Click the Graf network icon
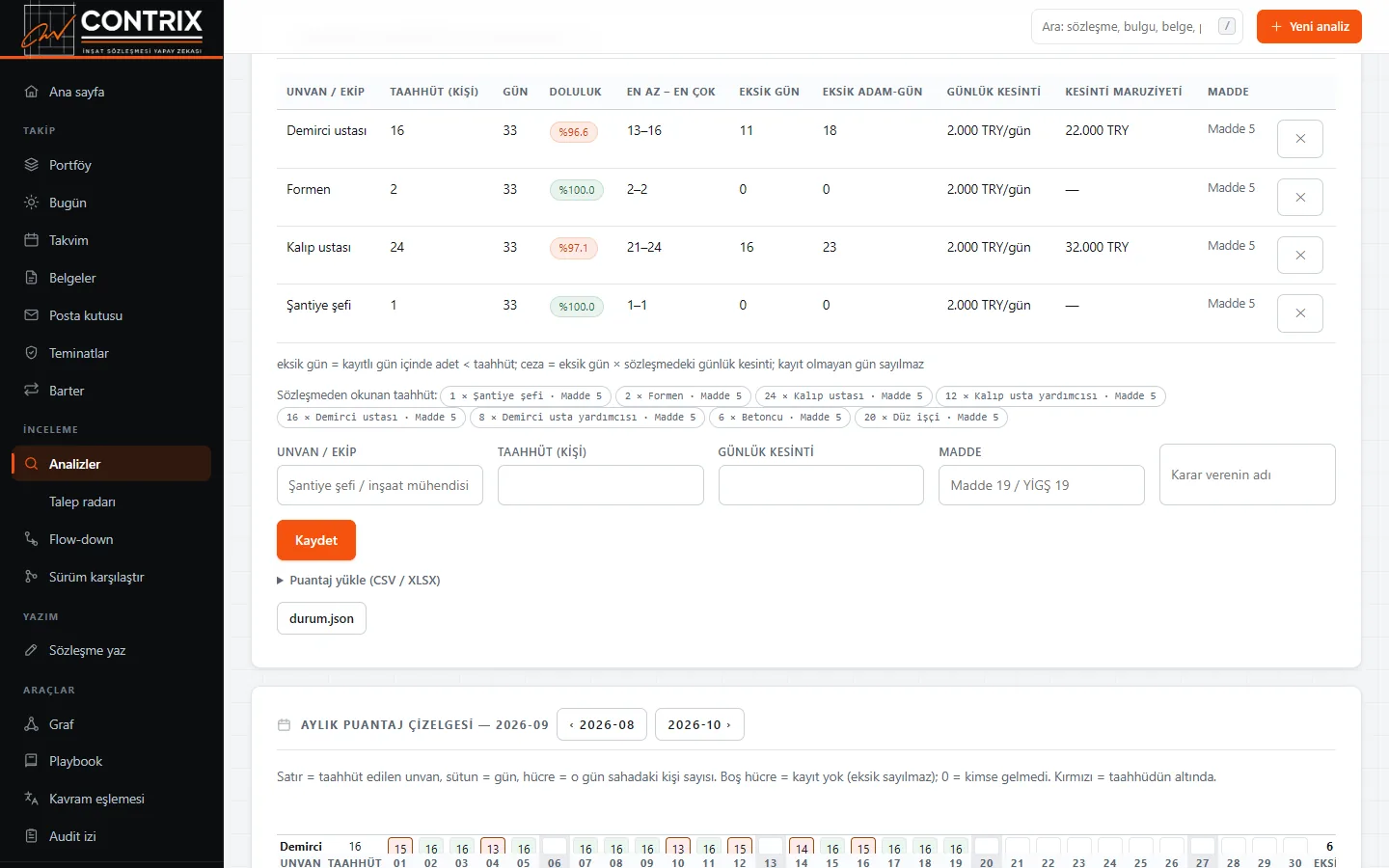1389x868 pixels. tap(31, 724)
